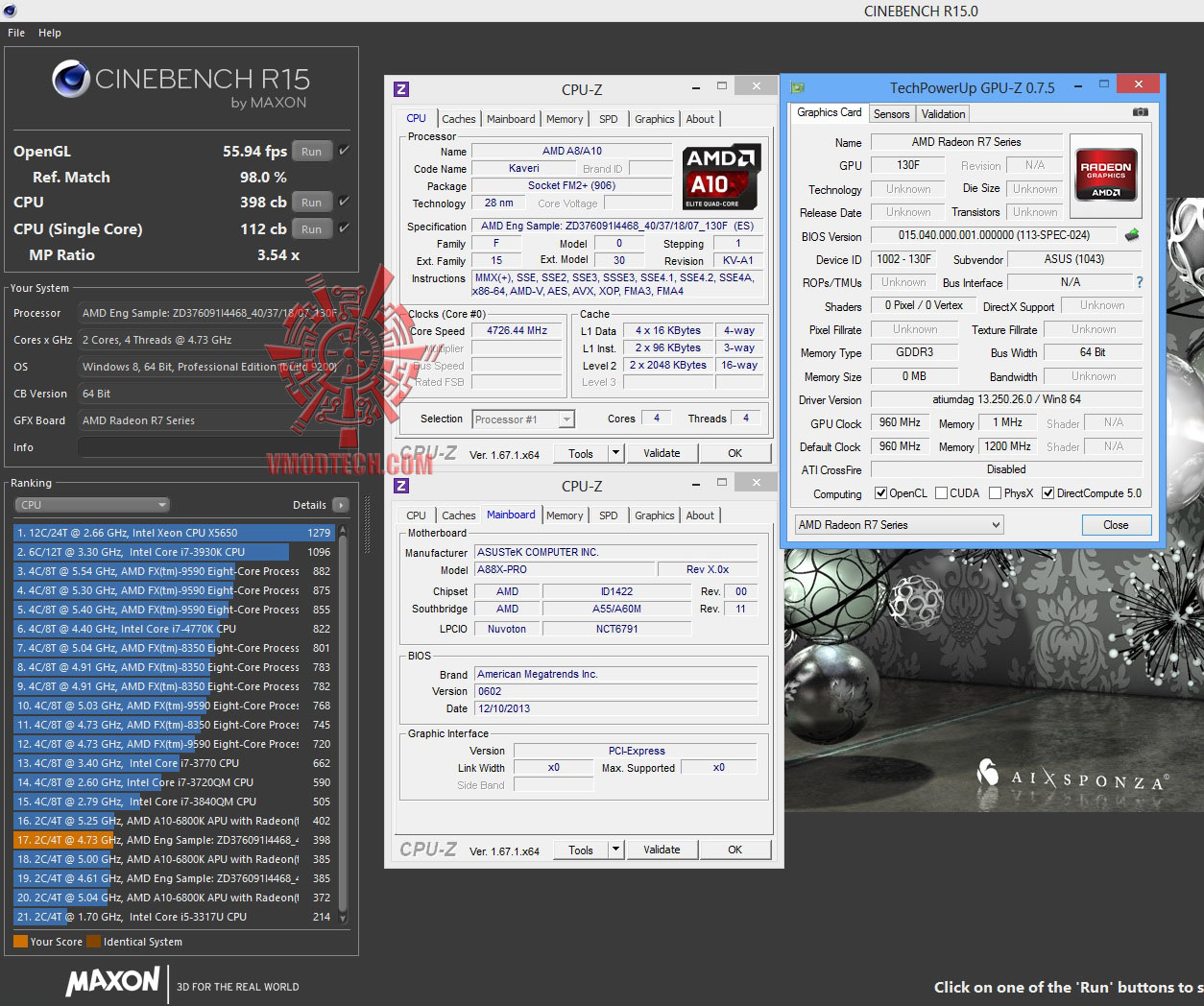
Task: Toggle the CPU test checkmark
Action: 344,202
